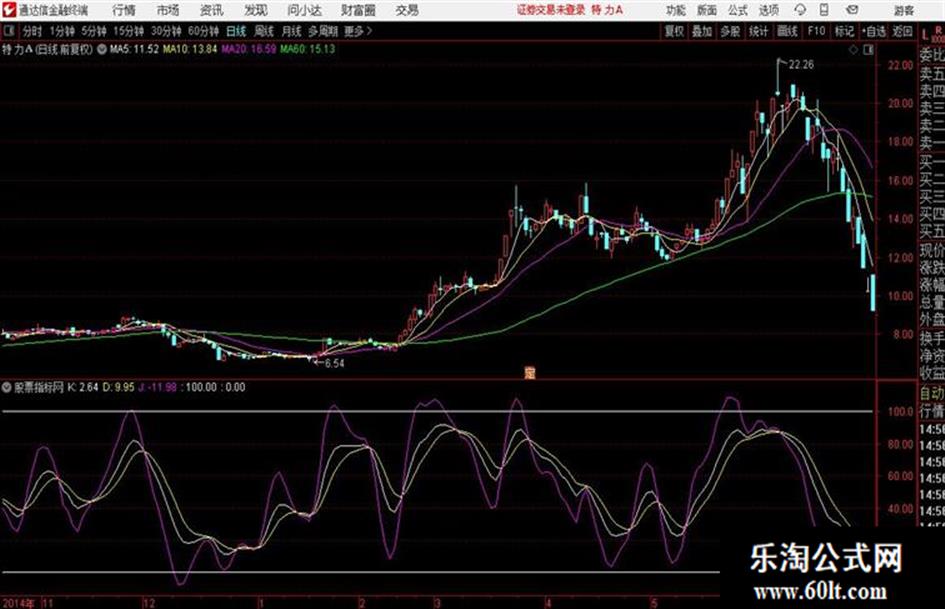Click the 现价 row in side panel
Image resolution: width=945 pixels, height=609 pixels.
(x=932, y=251)
